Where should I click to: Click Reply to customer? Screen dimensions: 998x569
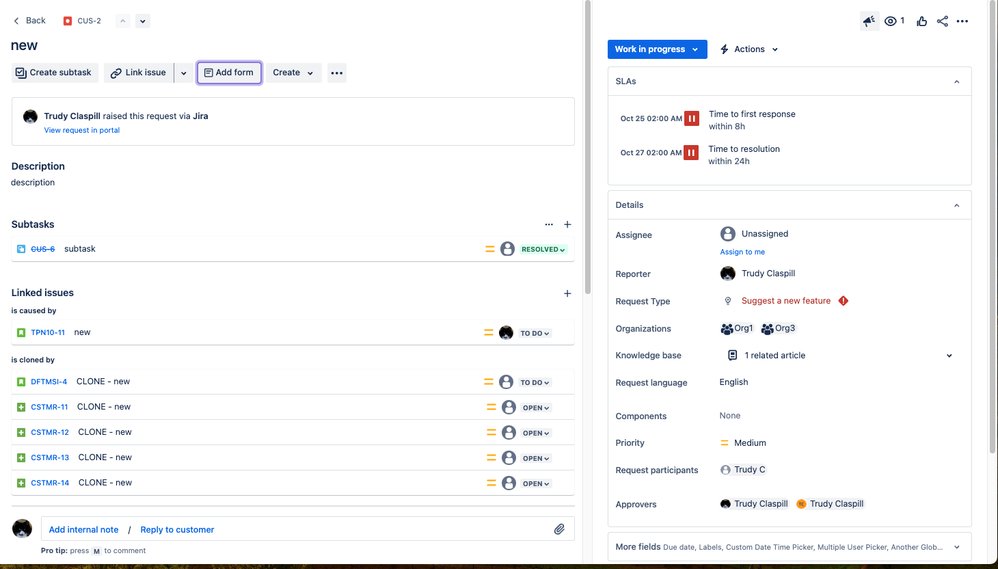tap(177, 530)
